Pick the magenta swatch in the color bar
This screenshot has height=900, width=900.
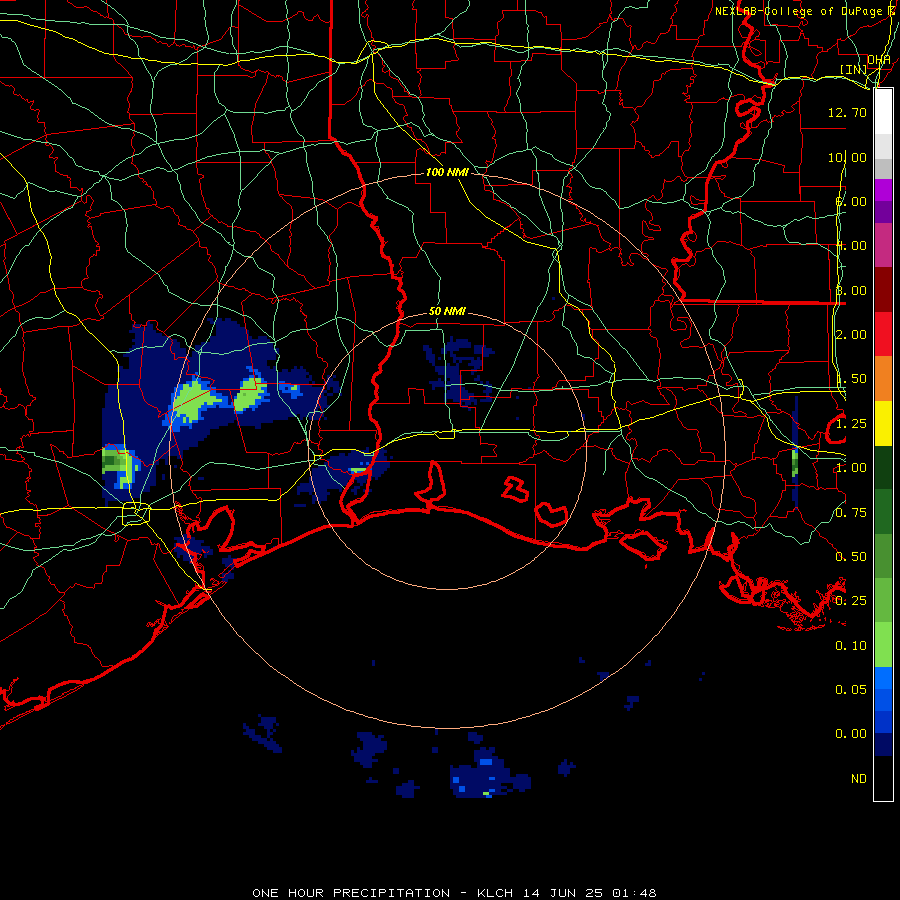[x=883, y=190]
